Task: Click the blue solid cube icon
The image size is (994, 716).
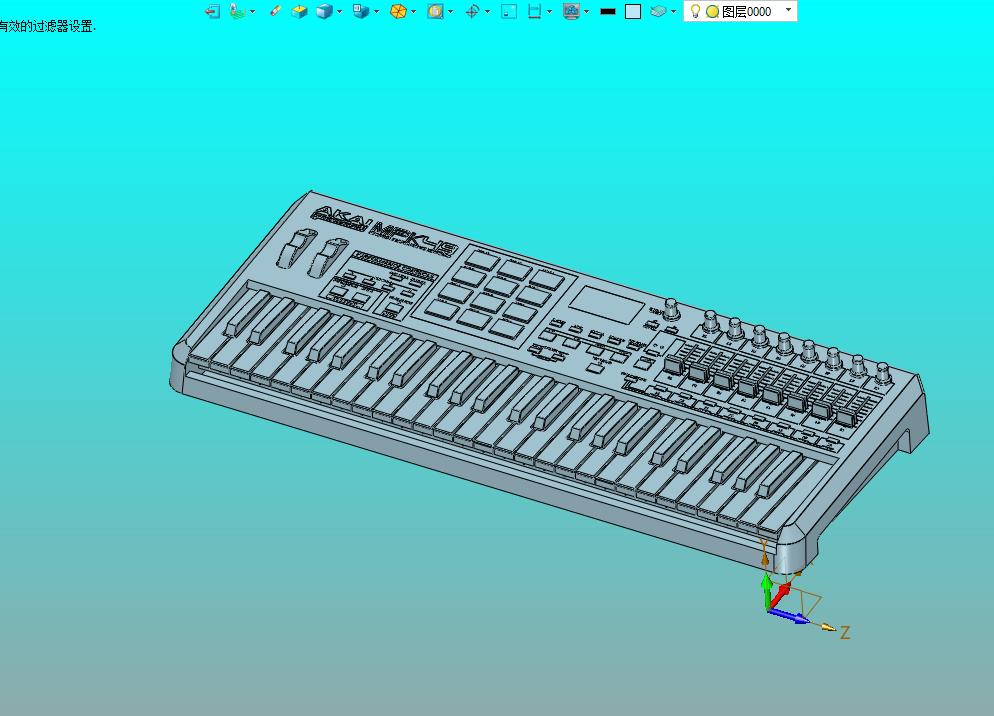Action: point(324,11)
